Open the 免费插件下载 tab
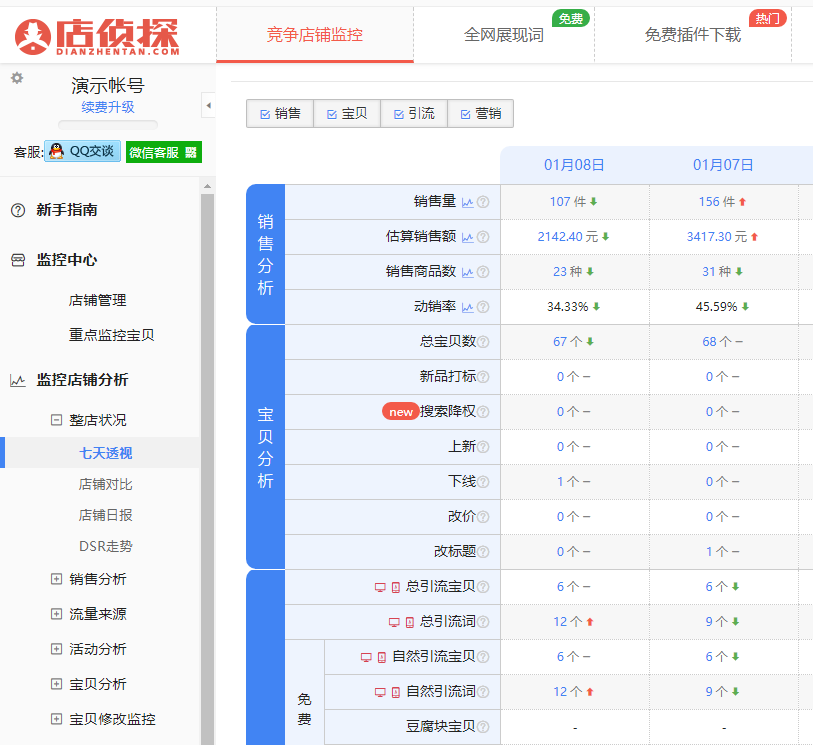Screen dimensions: 813x745 pos(692,35)
